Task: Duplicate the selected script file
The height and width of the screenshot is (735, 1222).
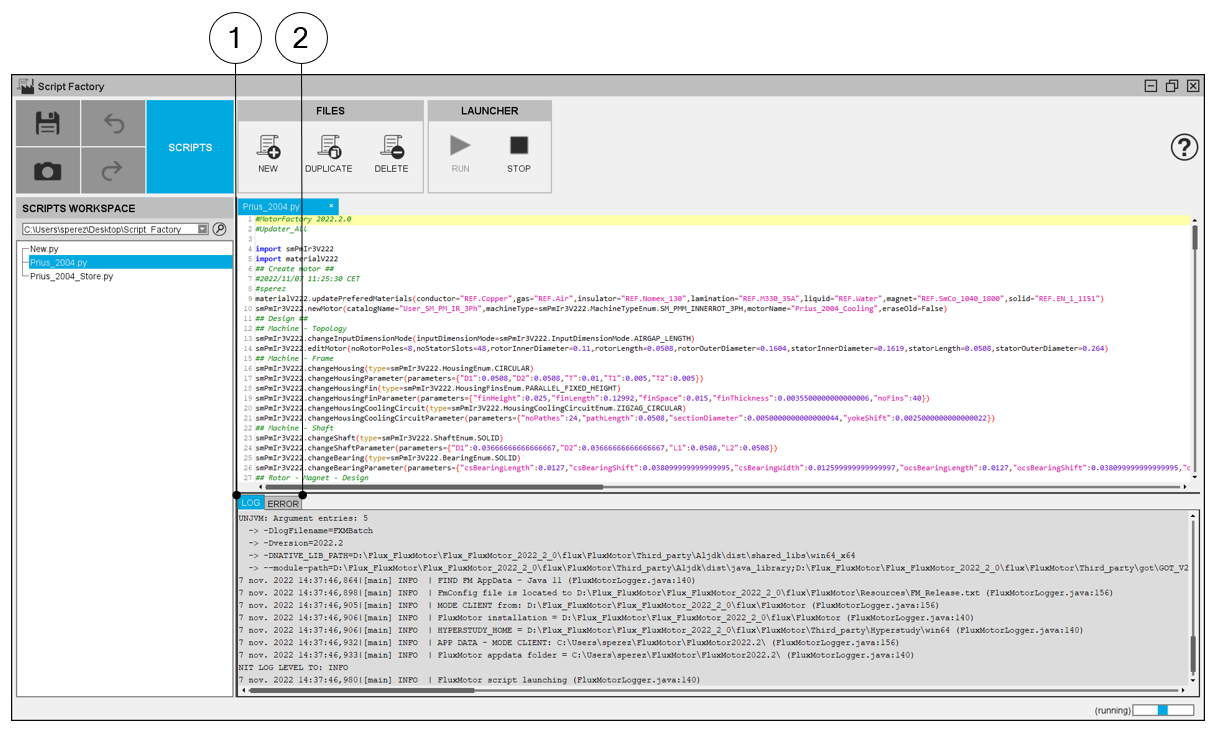Action: 329,153
